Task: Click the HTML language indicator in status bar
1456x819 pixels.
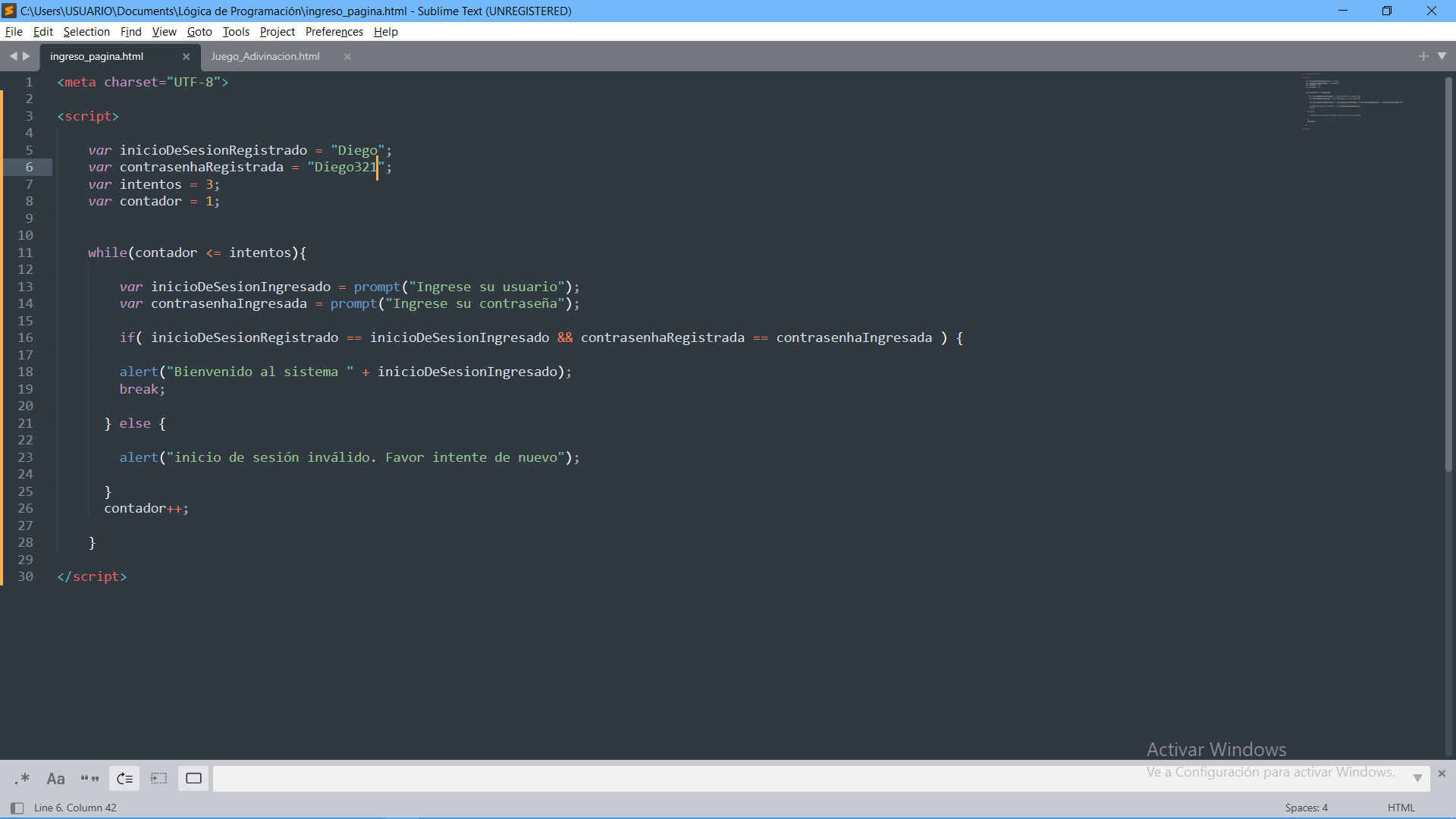Action: click(x=1400, y=807)
